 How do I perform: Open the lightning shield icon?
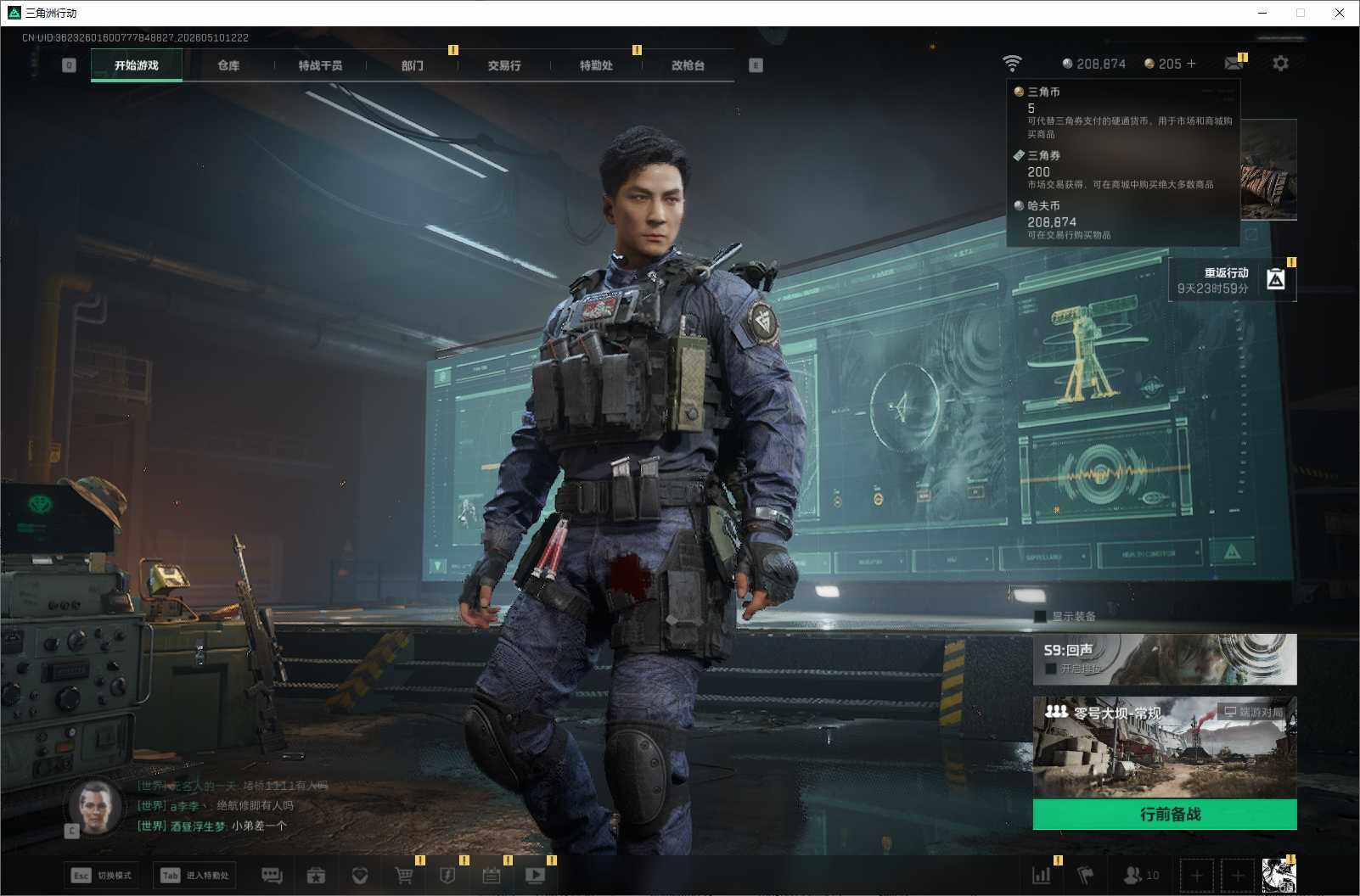pyautogui.click(x=447, y=876)
